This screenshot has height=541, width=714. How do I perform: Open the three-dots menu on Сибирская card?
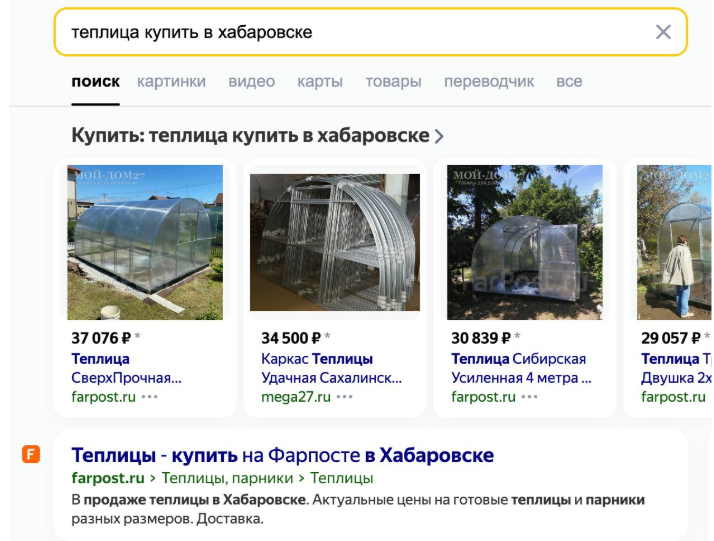click(529, 397)
